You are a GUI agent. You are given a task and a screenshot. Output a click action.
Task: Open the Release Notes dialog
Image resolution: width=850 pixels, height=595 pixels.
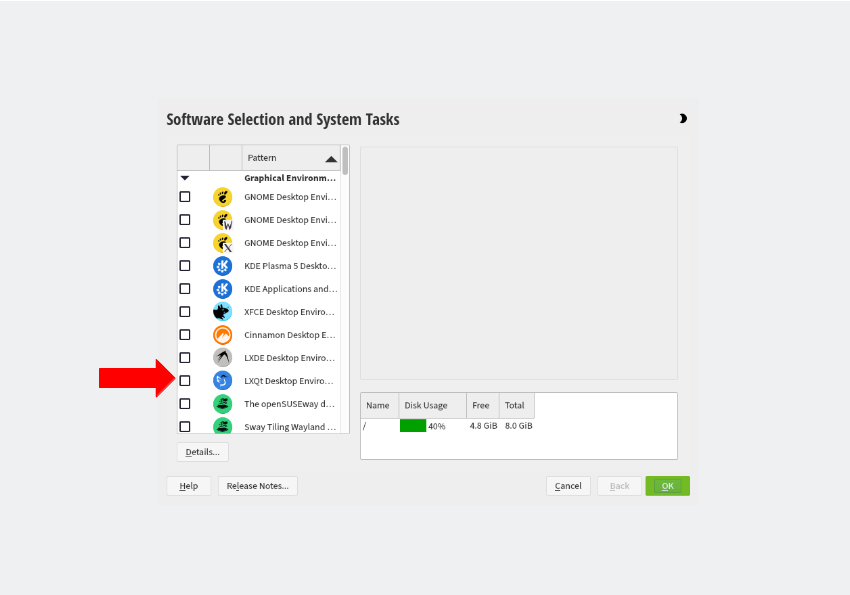257,486
